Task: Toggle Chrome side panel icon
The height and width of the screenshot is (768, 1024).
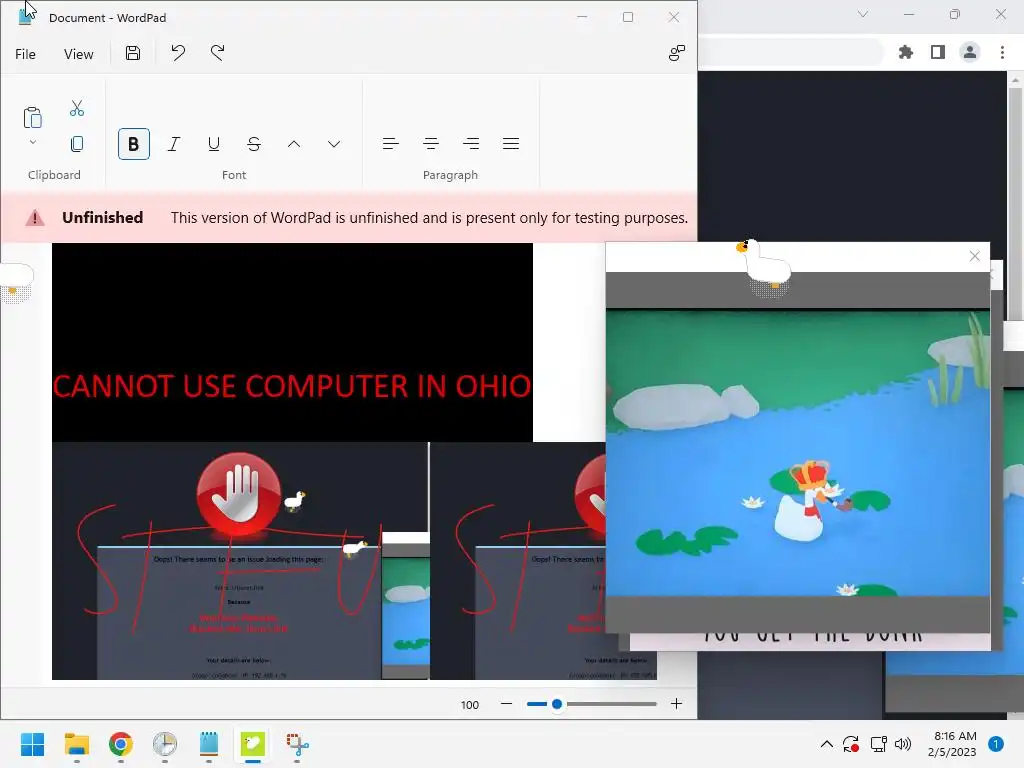Action: click(x=938, y=52)
